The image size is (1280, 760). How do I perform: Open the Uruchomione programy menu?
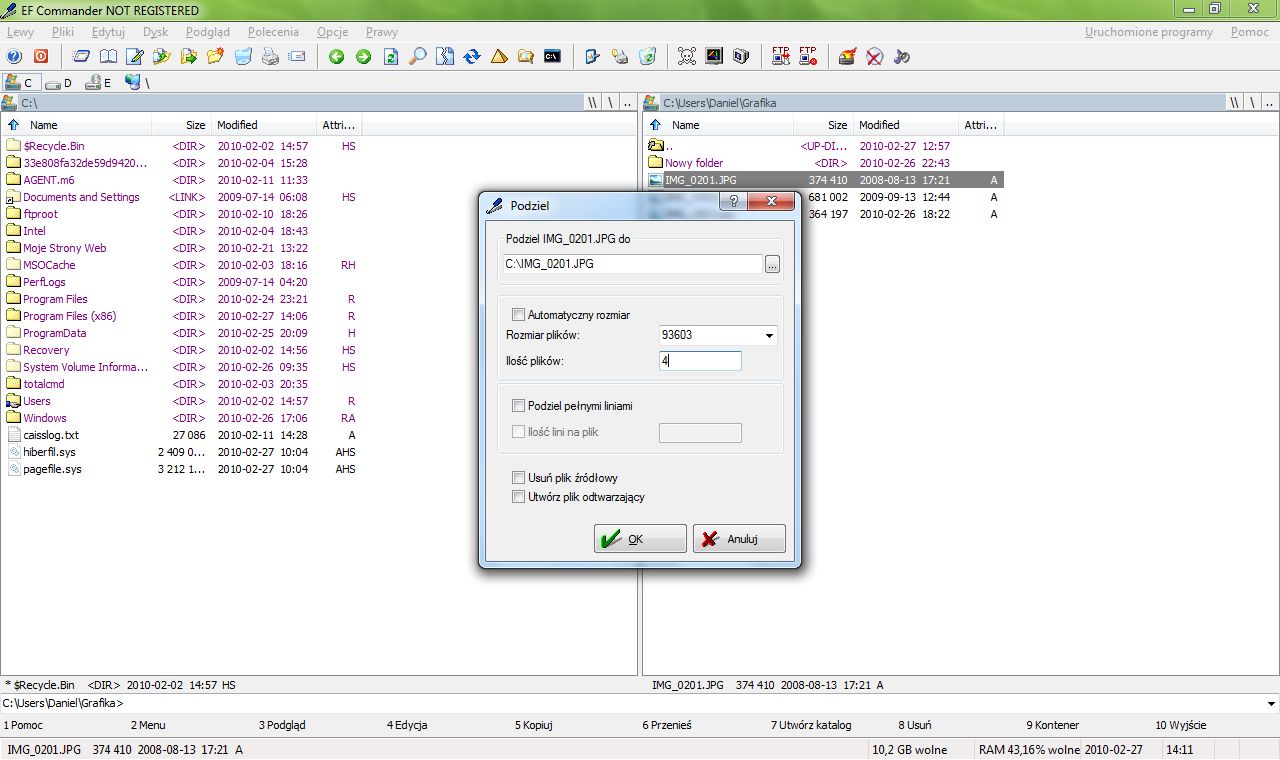1149,32
